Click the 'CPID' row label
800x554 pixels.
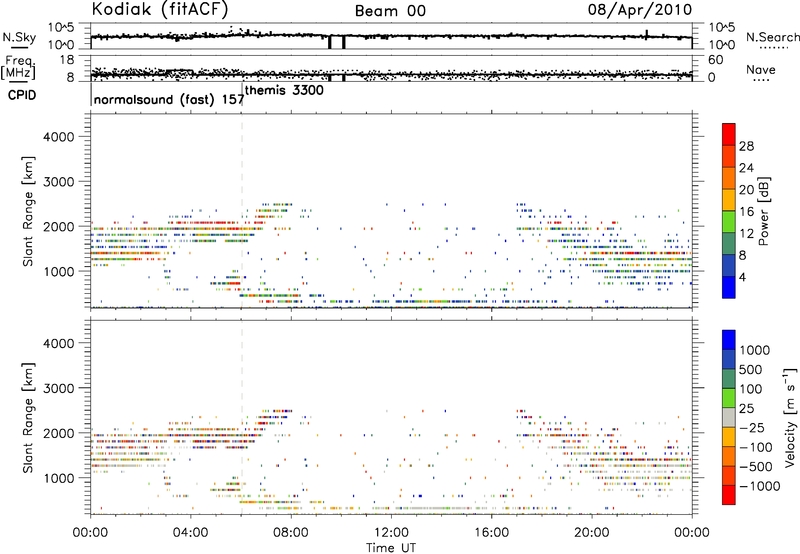(22, 95)
